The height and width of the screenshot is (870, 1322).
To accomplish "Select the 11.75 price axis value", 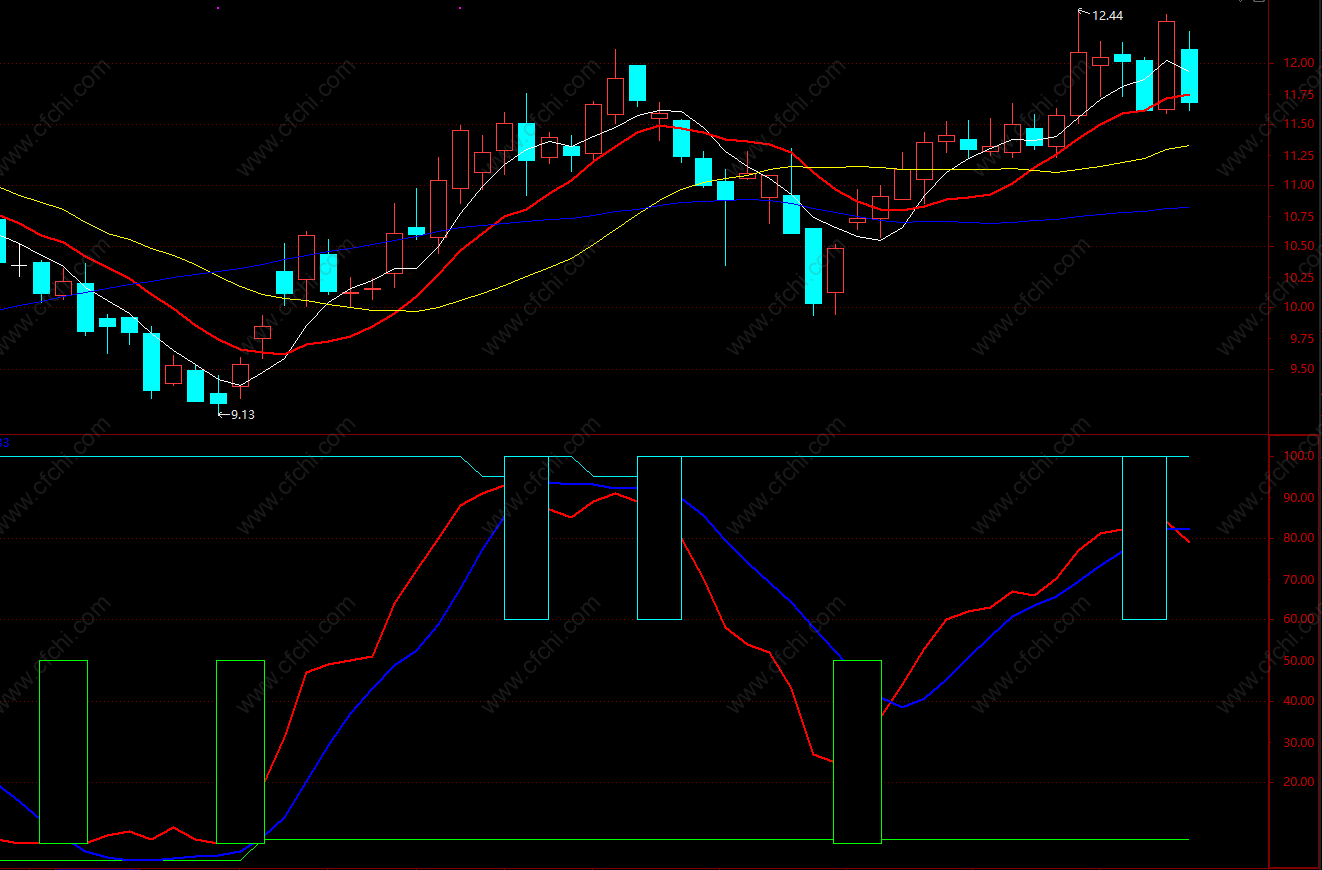I will [1298, 95].
